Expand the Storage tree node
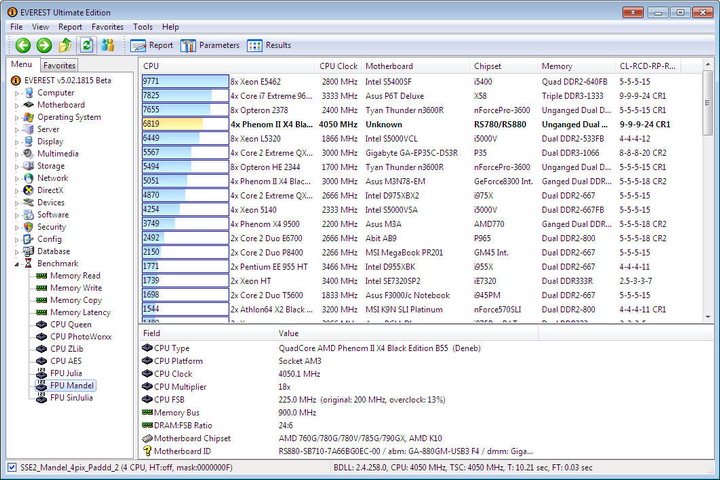 tap(17, 166)
